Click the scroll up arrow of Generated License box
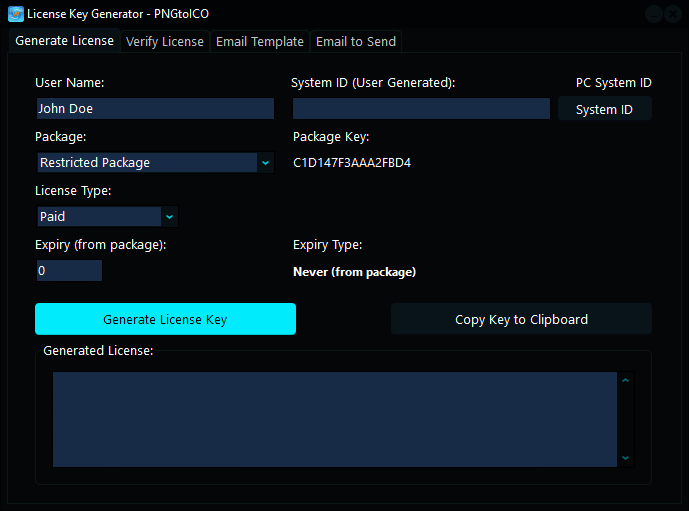689x511 pixels. tap(626, 381)
